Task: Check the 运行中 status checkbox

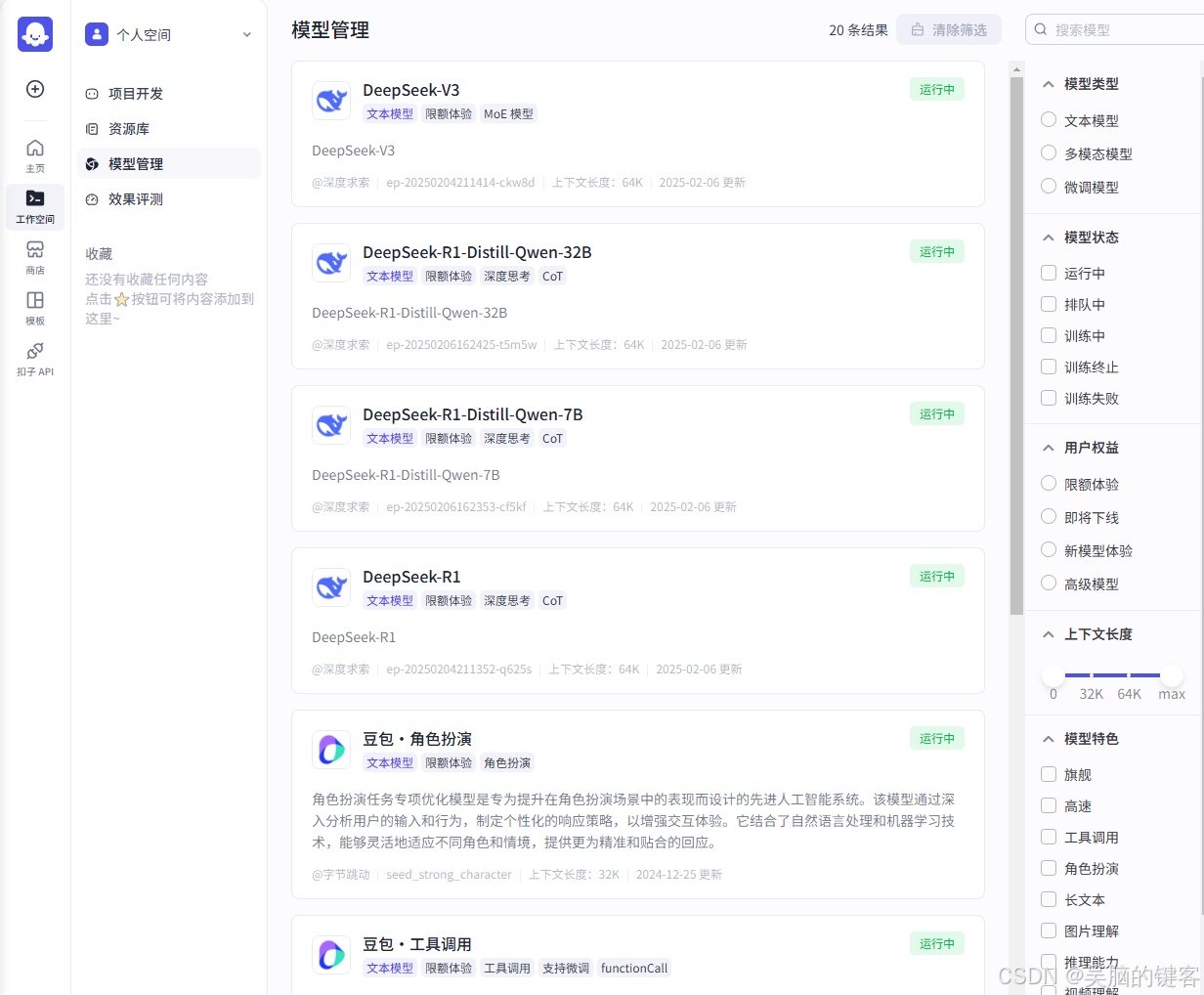Action: click(x=1049, y=273)
